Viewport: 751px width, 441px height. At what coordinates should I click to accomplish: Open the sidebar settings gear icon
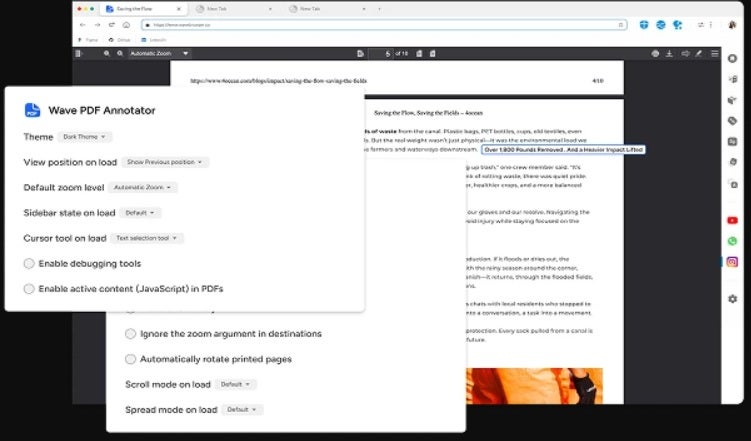pos(732,299)
